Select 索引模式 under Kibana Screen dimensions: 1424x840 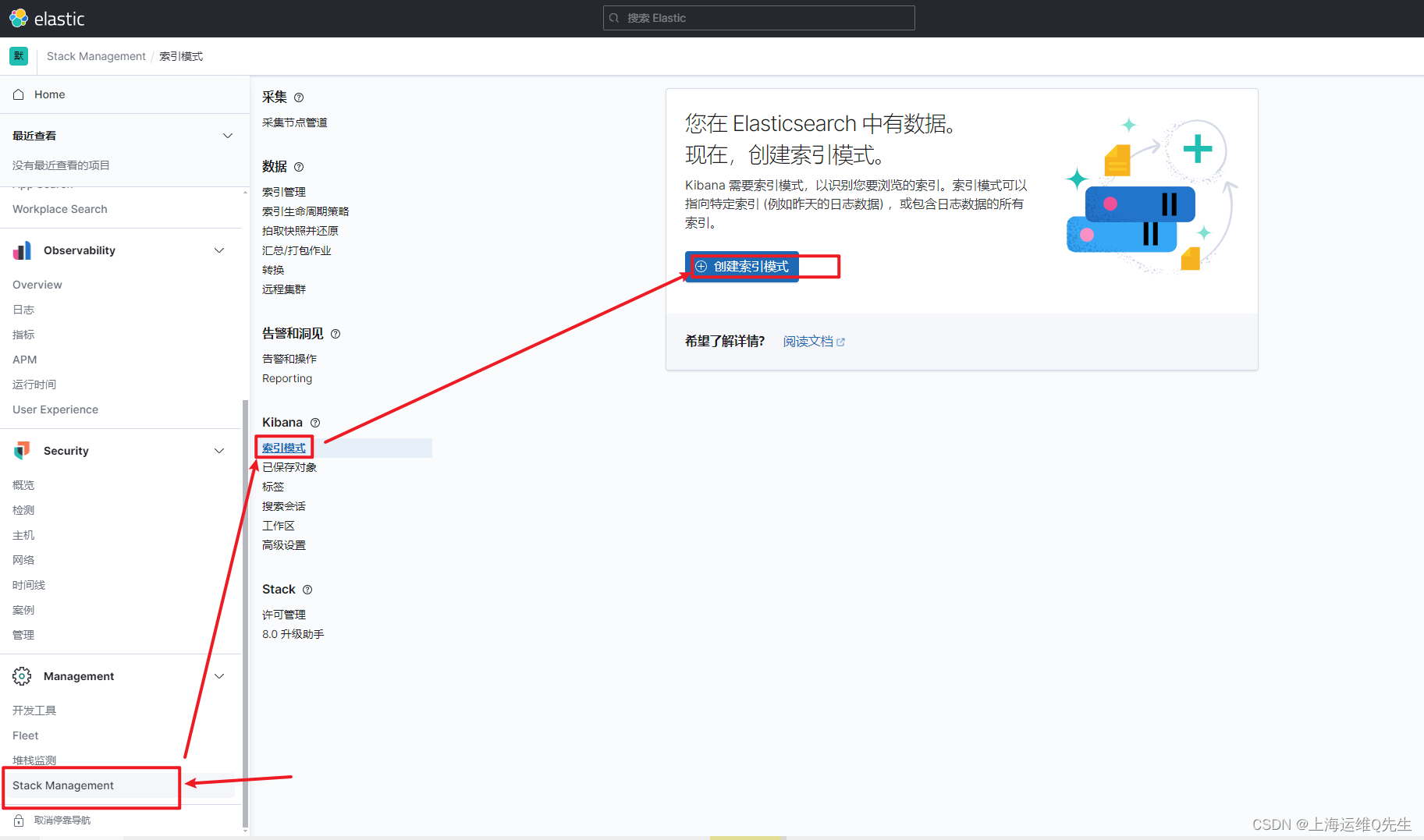(x=284, y=448)
